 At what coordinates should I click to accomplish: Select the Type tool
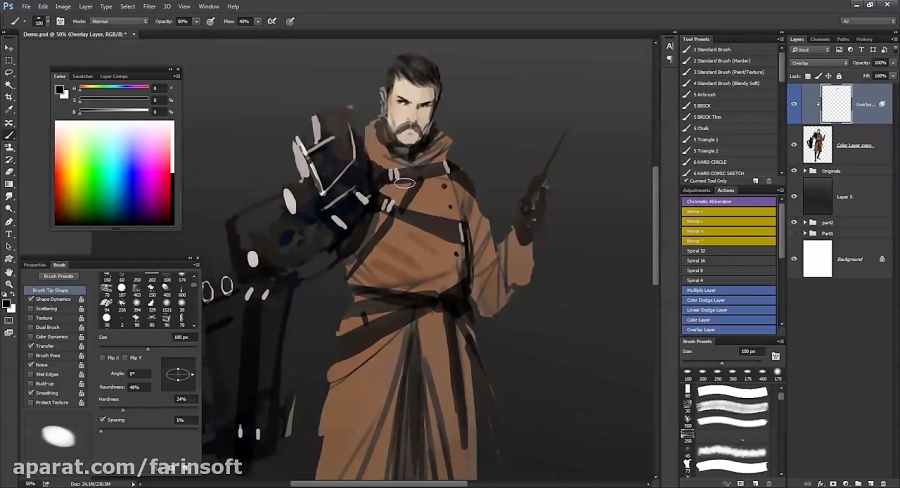click(9, 234)
